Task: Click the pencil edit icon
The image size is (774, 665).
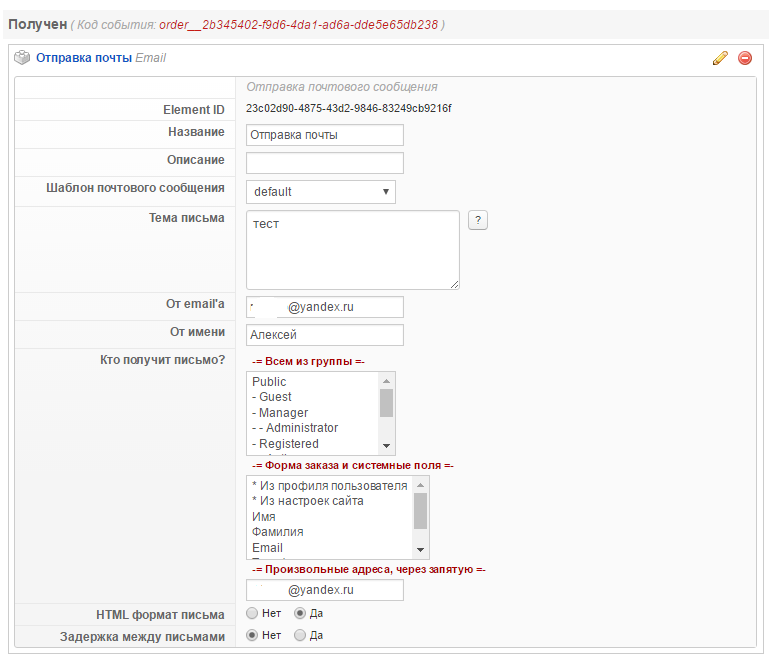Action: pyautogui.click(x=720, y=58)
